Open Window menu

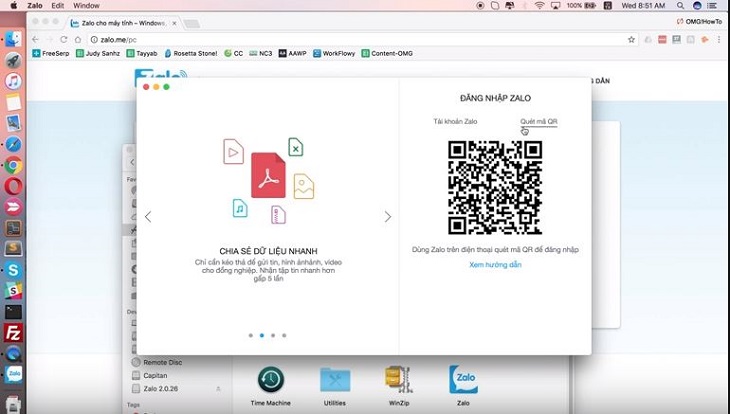tap(86, 6)
